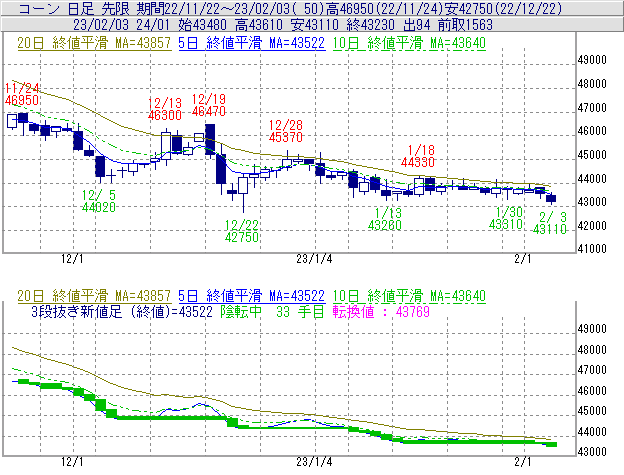
Task: Click the 終43230 closing price in header
Action: pyautogui.click(x=370, y=25)
